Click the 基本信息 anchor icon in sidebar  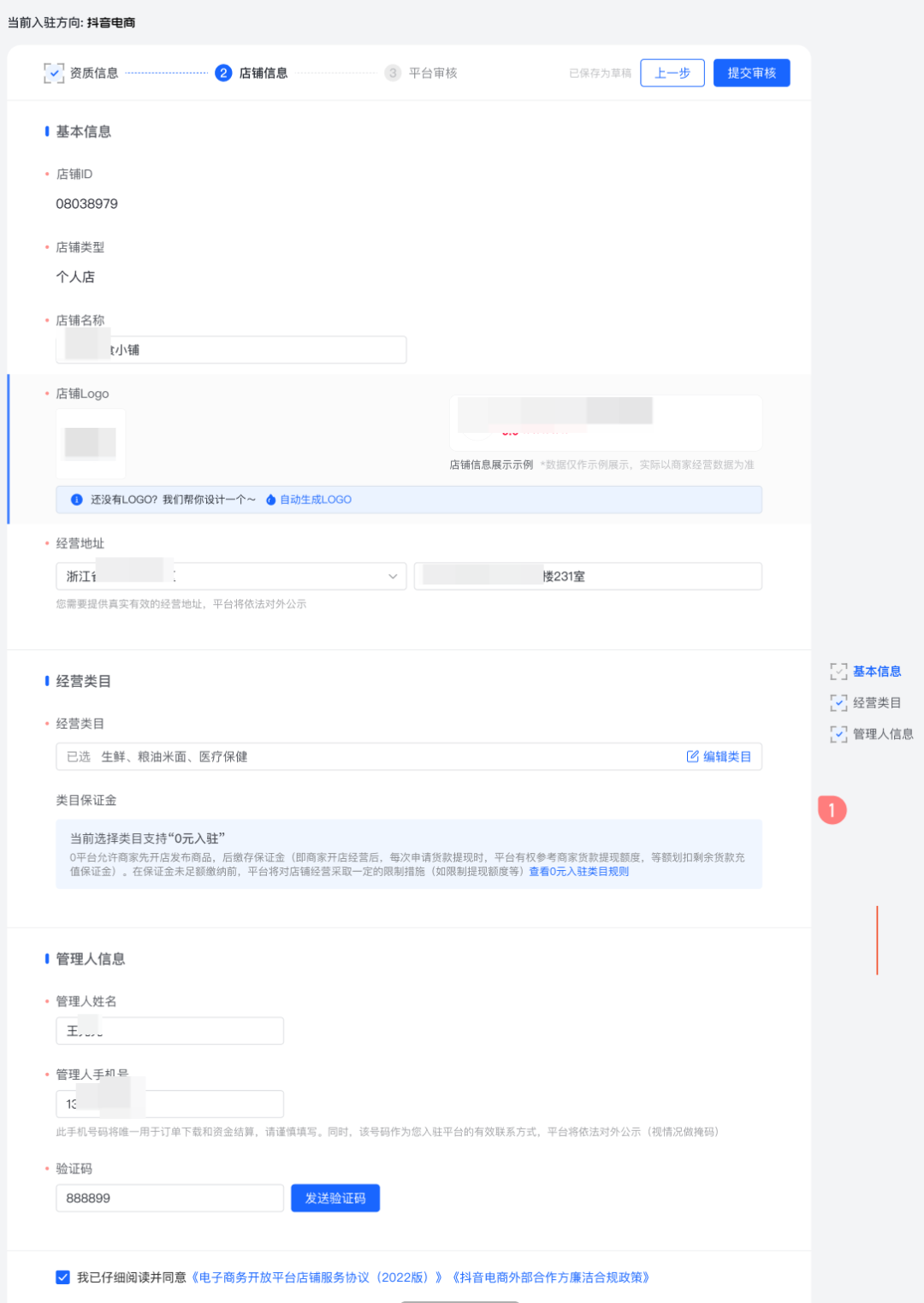pos(838,672)
